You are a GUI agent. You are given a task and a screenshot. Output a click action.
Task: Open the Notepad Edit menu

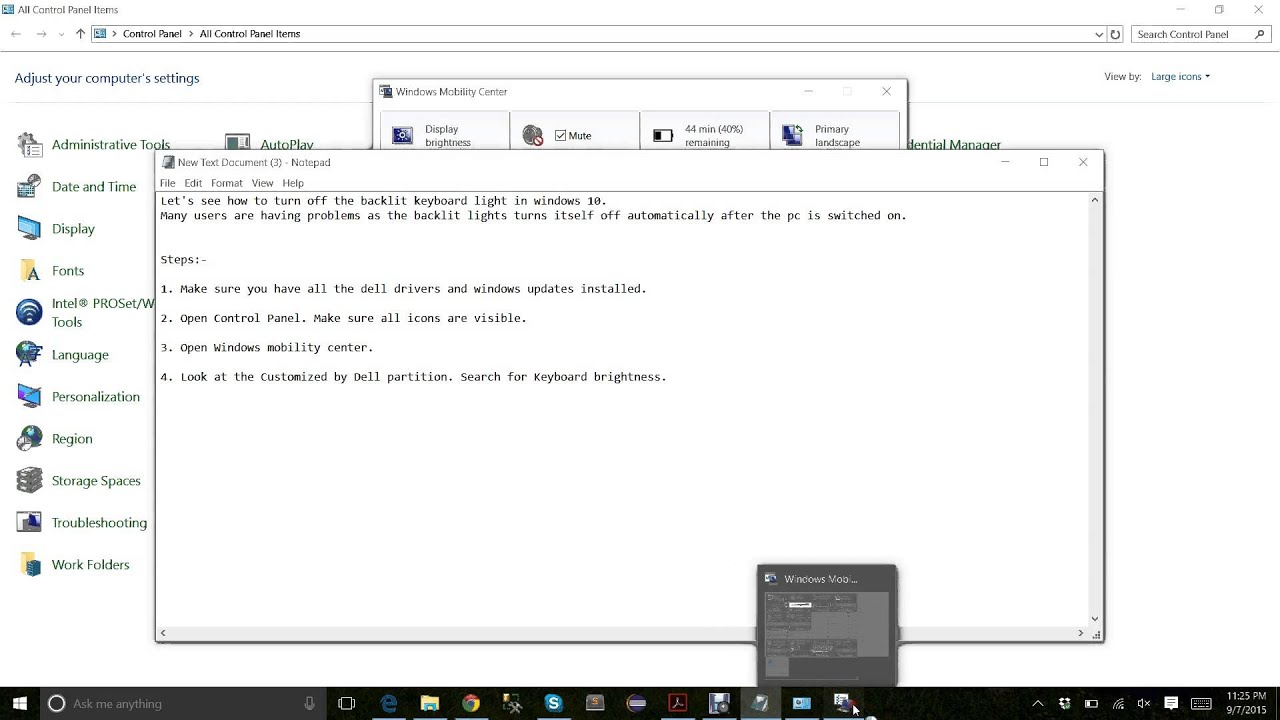point(193,183)
